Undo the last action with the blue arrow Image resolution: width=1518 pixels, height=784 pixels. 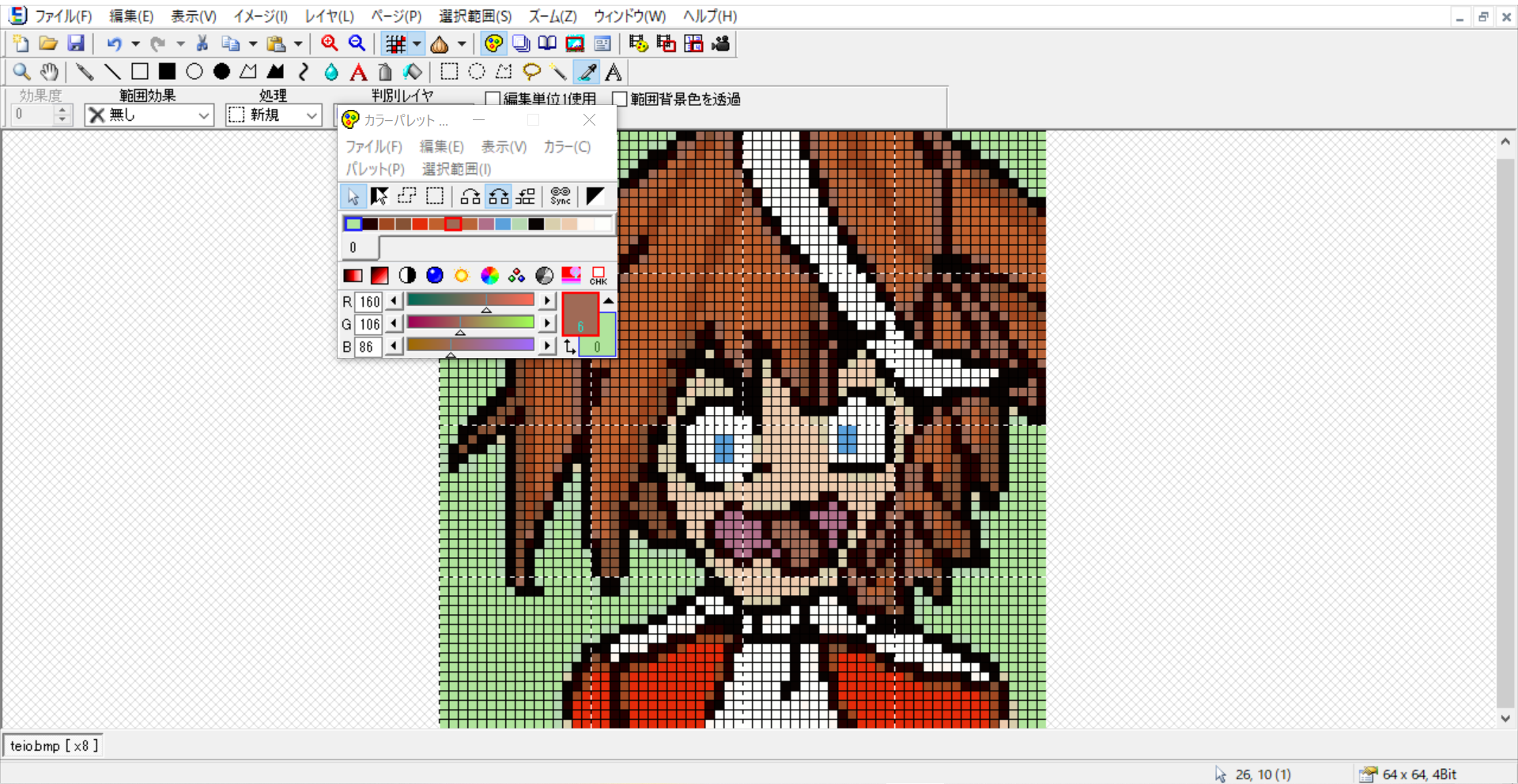[115, 43]
